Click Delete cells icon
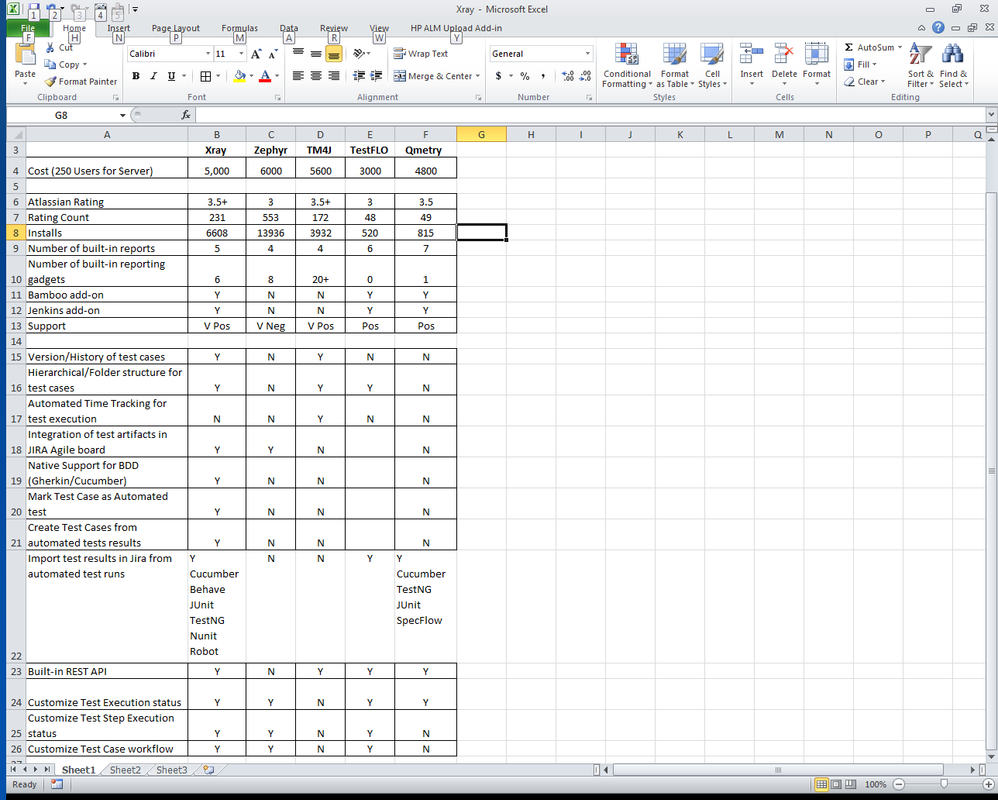Viewport: 998px width, 800px height. tap(784, 55)
